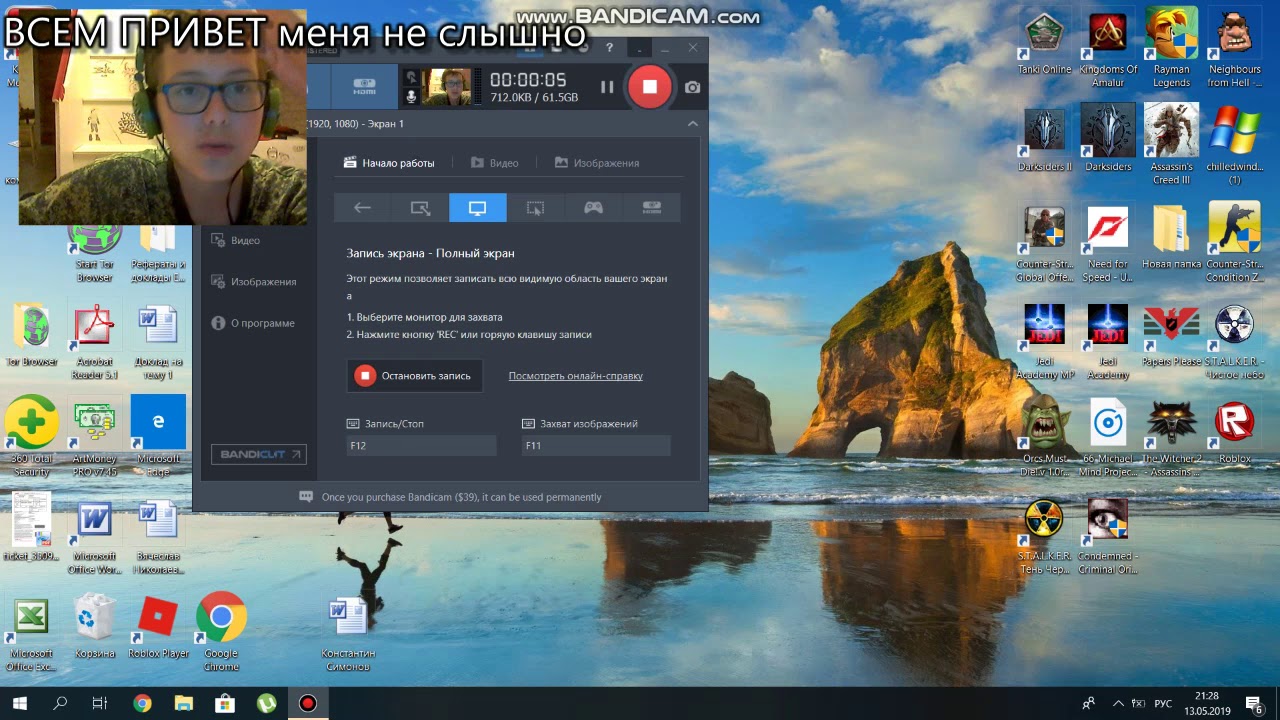
Task: Collapse the Экран 1 panel chevron
Action: 692,124
